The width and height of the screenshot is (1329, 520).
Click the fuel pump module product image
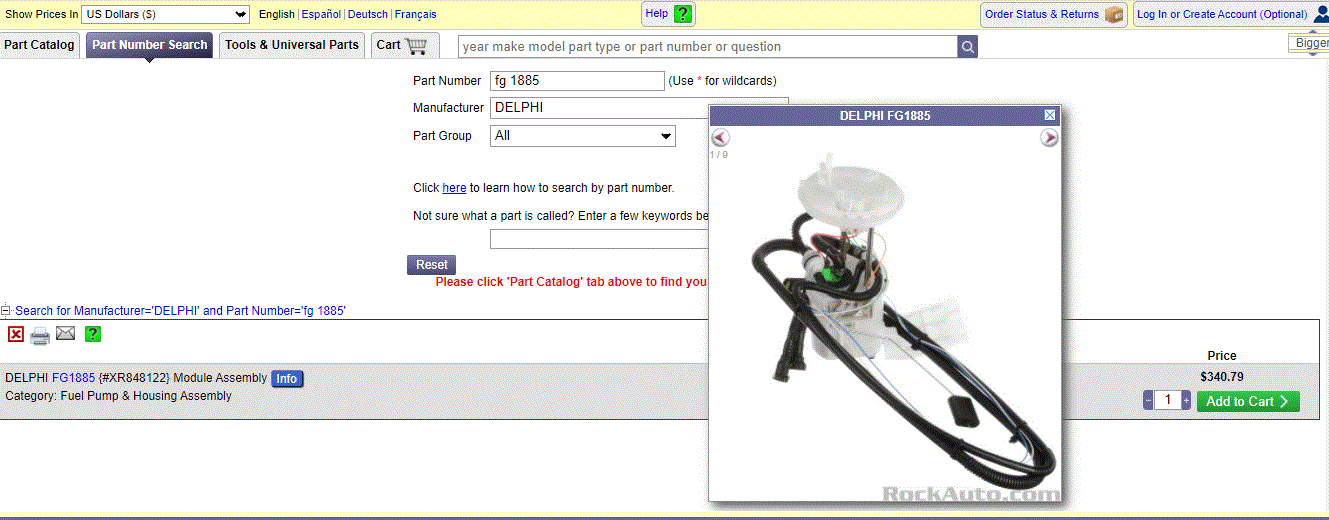pos(885,325)
